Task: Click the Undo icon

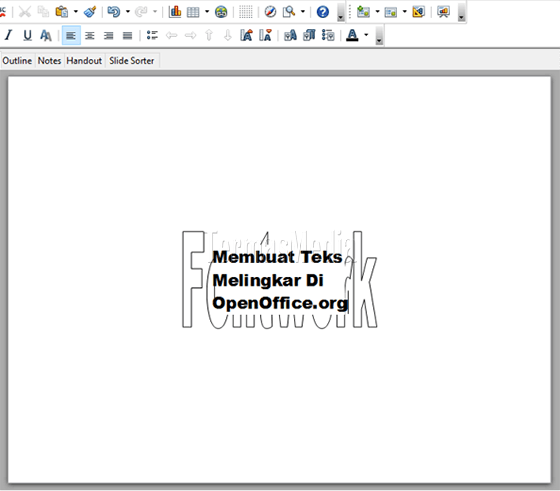Action: point(114,12)
